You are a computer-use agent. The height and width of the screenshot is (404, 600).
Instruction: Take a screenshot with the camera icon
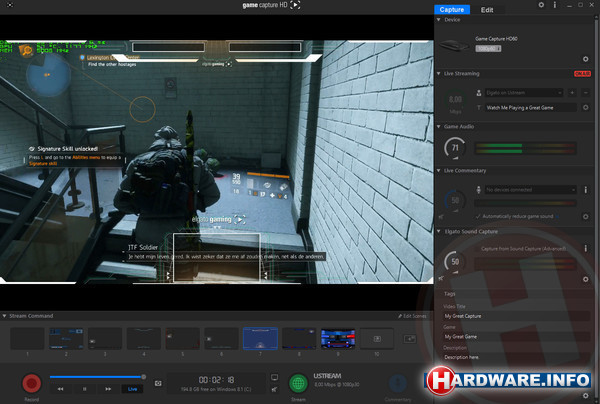(158, 383)
